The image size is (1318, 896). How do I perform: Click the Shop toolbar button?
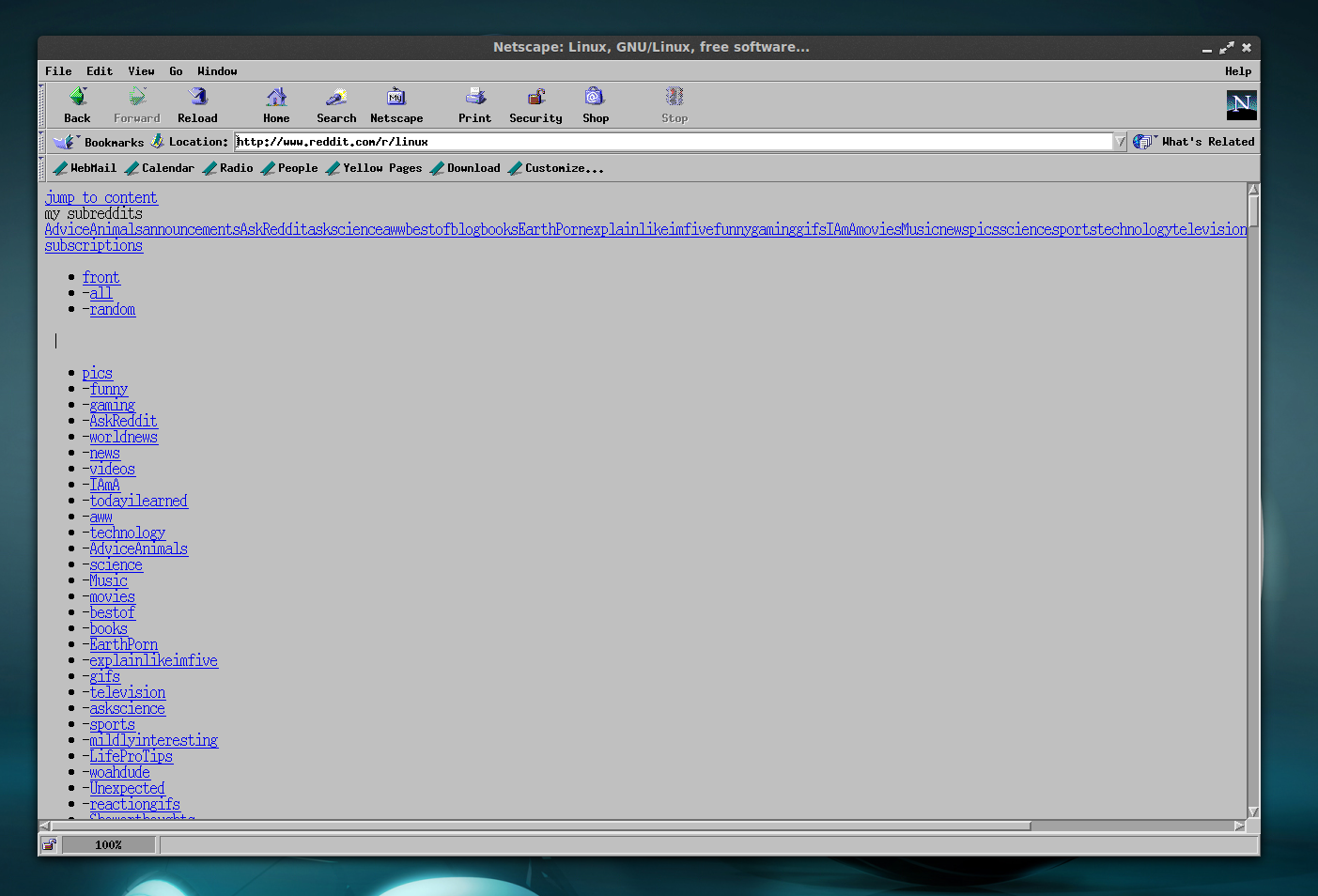pyautogui.click(x=596, y=105)
